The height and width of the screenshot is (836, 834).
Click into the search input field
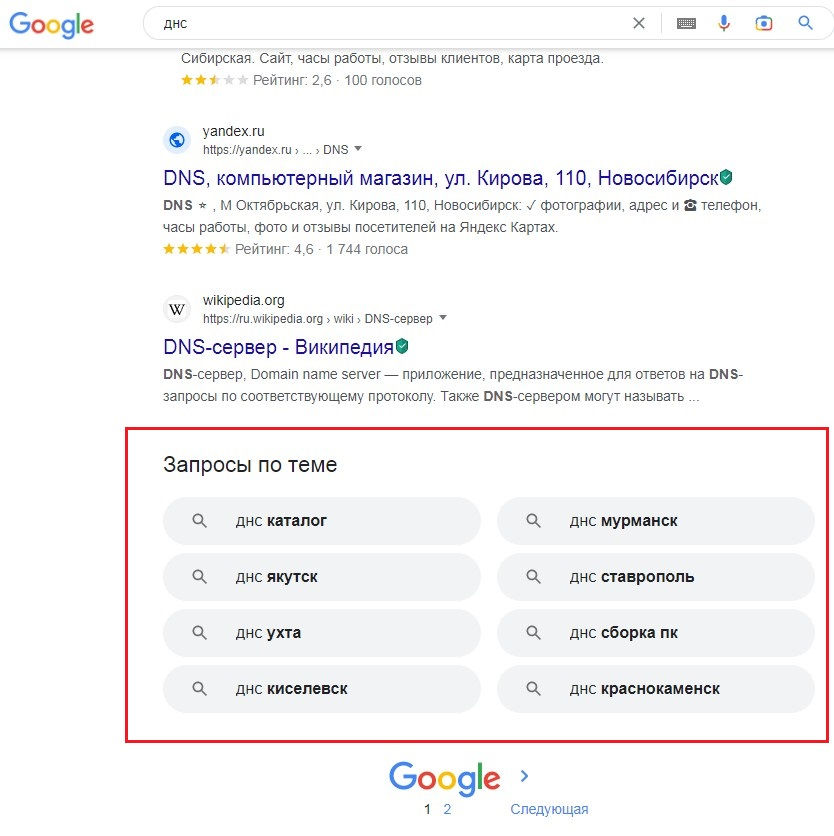[x=380, y=23]
